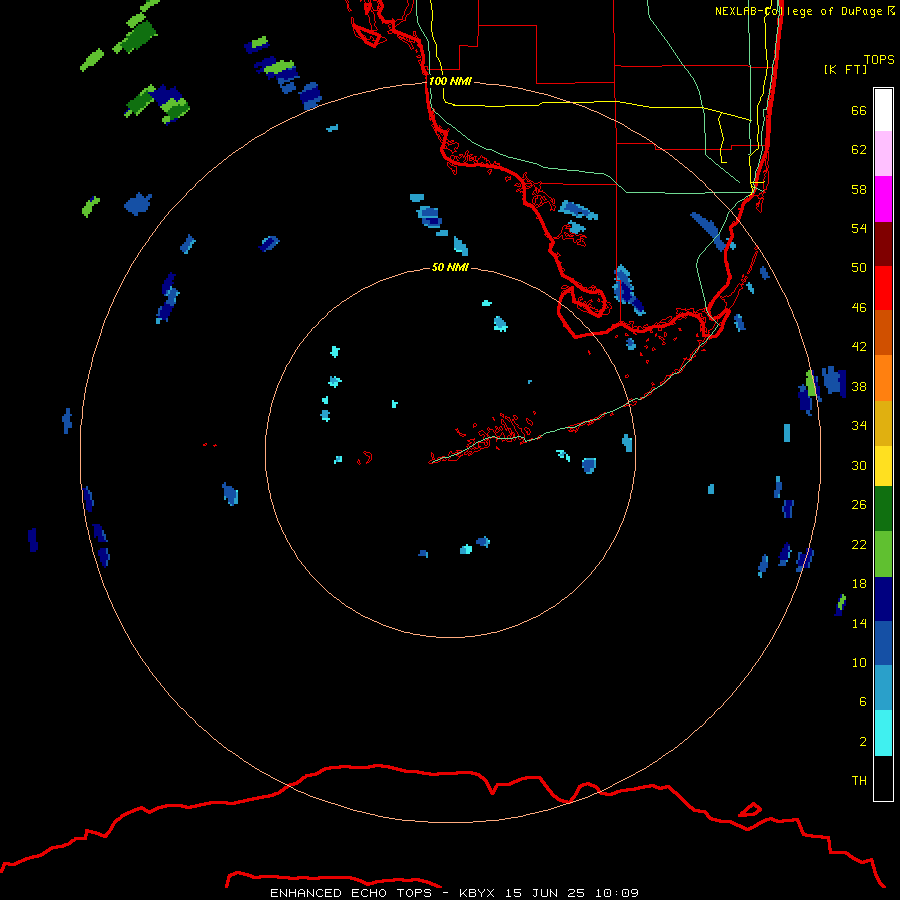Image resolution: width=900 pixels, height=900 pixels.
Task: Click legend value '34'
Action: pos(859,425)
